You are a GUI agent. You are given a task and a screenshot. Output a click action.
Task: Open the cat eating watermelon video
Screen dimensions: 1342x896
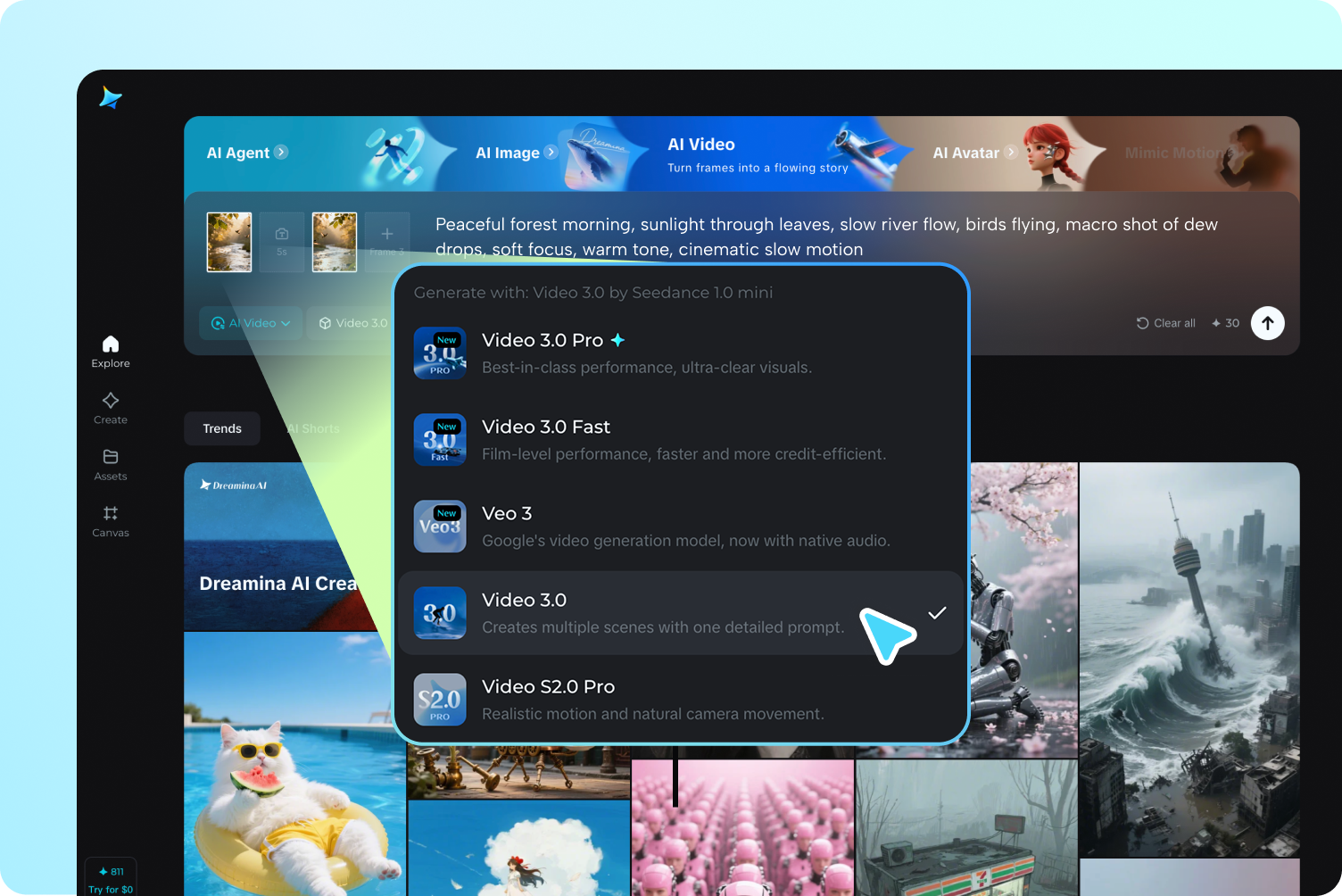click(x=294, y=764)
